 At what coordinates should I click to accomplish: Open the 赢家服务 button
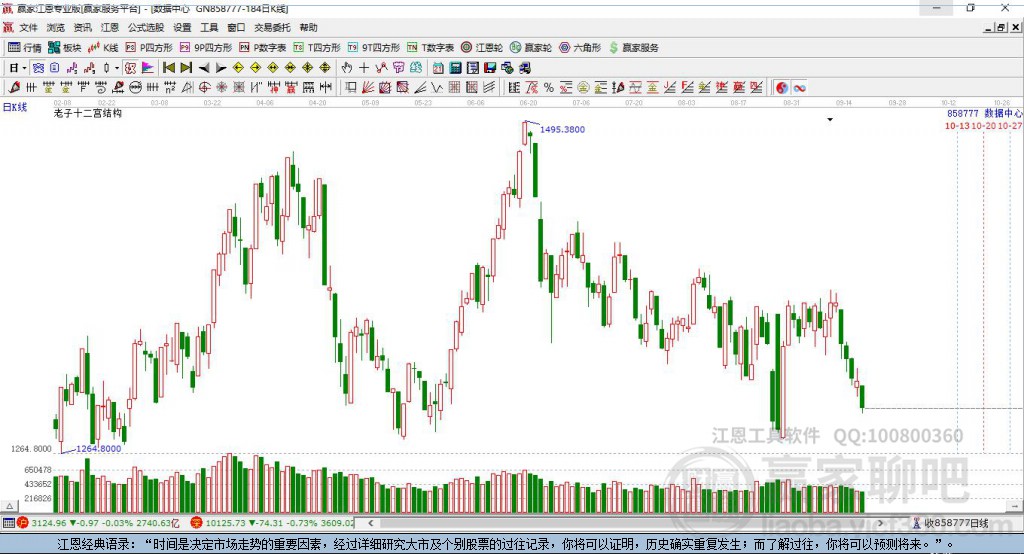633,48
